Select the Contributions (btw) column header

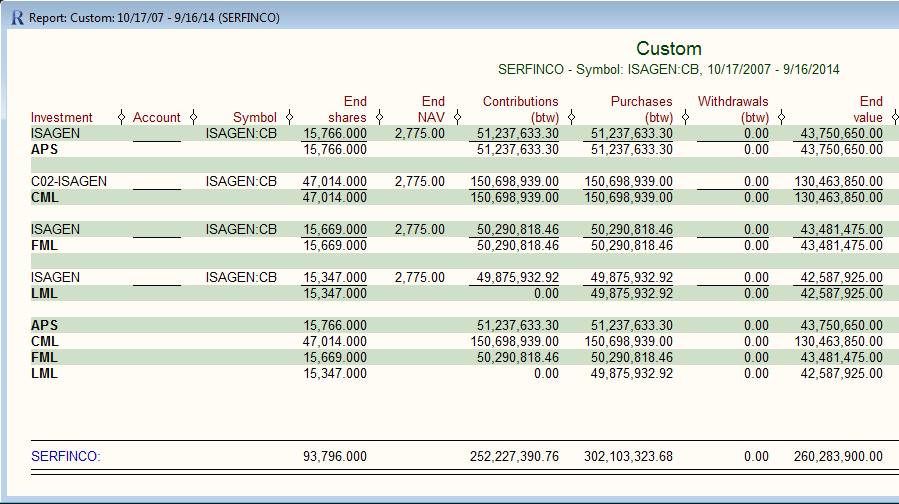(x=521, y=110)
